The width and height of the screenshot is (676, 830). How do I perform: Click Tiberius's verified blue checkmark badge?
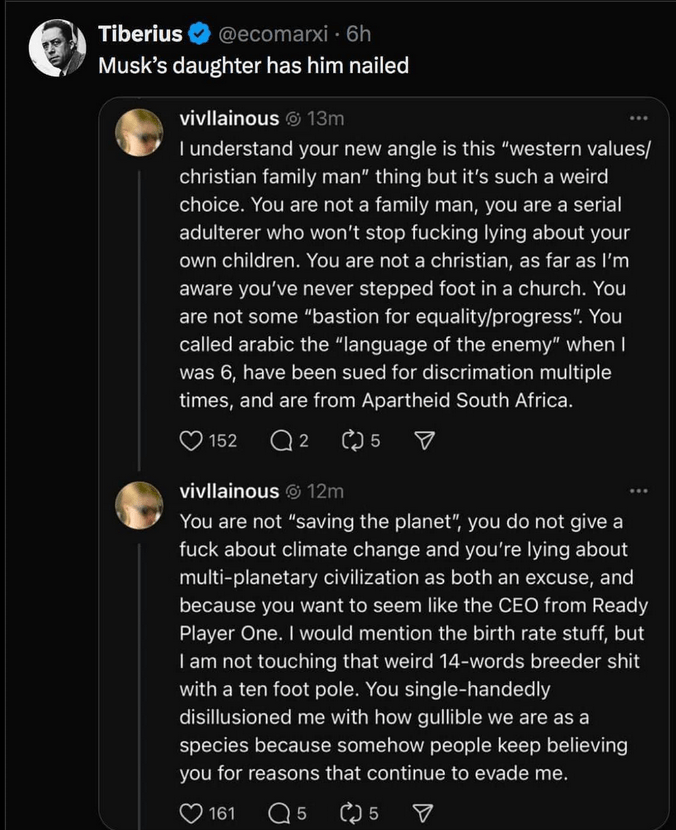(199, 35)
